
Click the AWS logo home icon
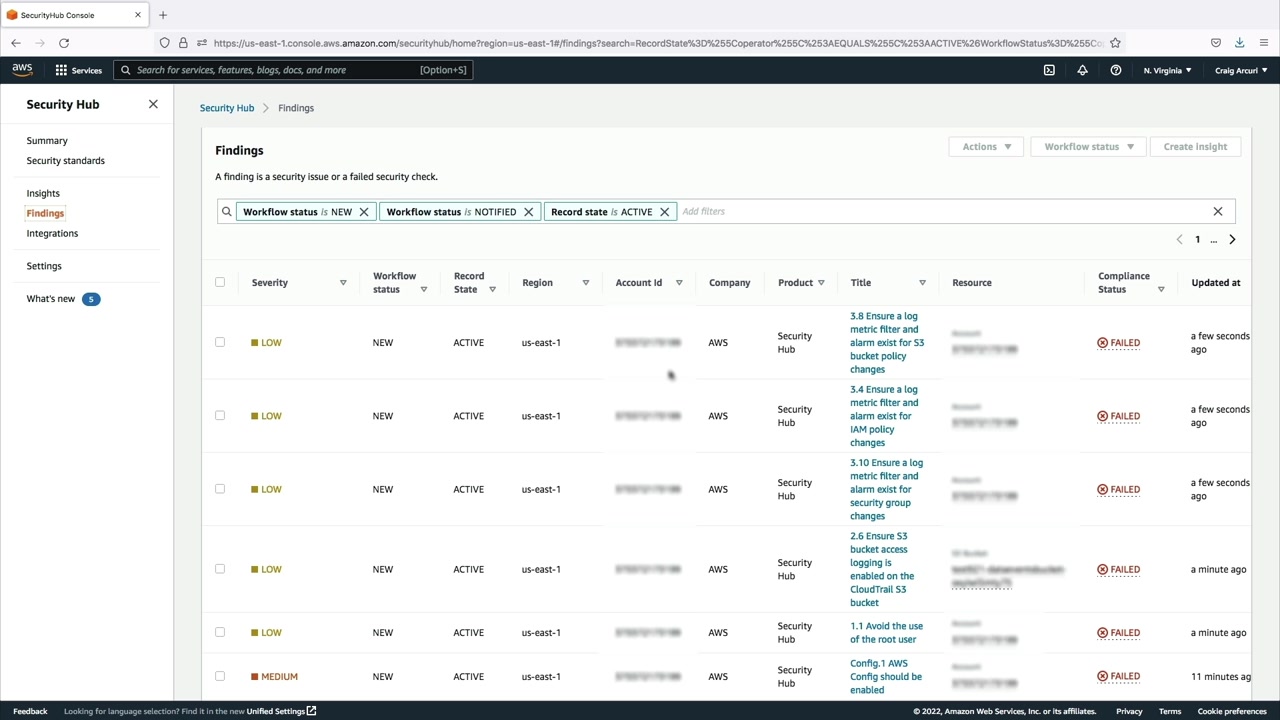22,70
